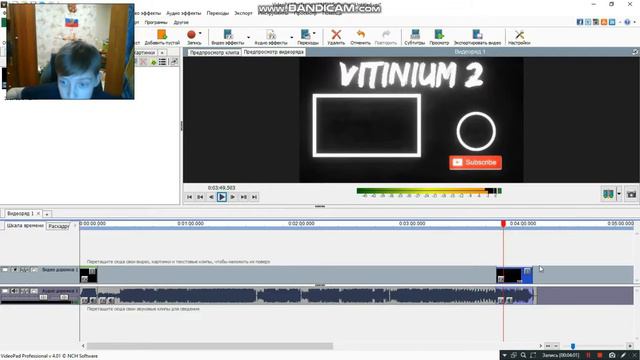Click the pop-out icon of preview panel
The image size is (640, 360).
pyautogui.click(x=635, y=52)
